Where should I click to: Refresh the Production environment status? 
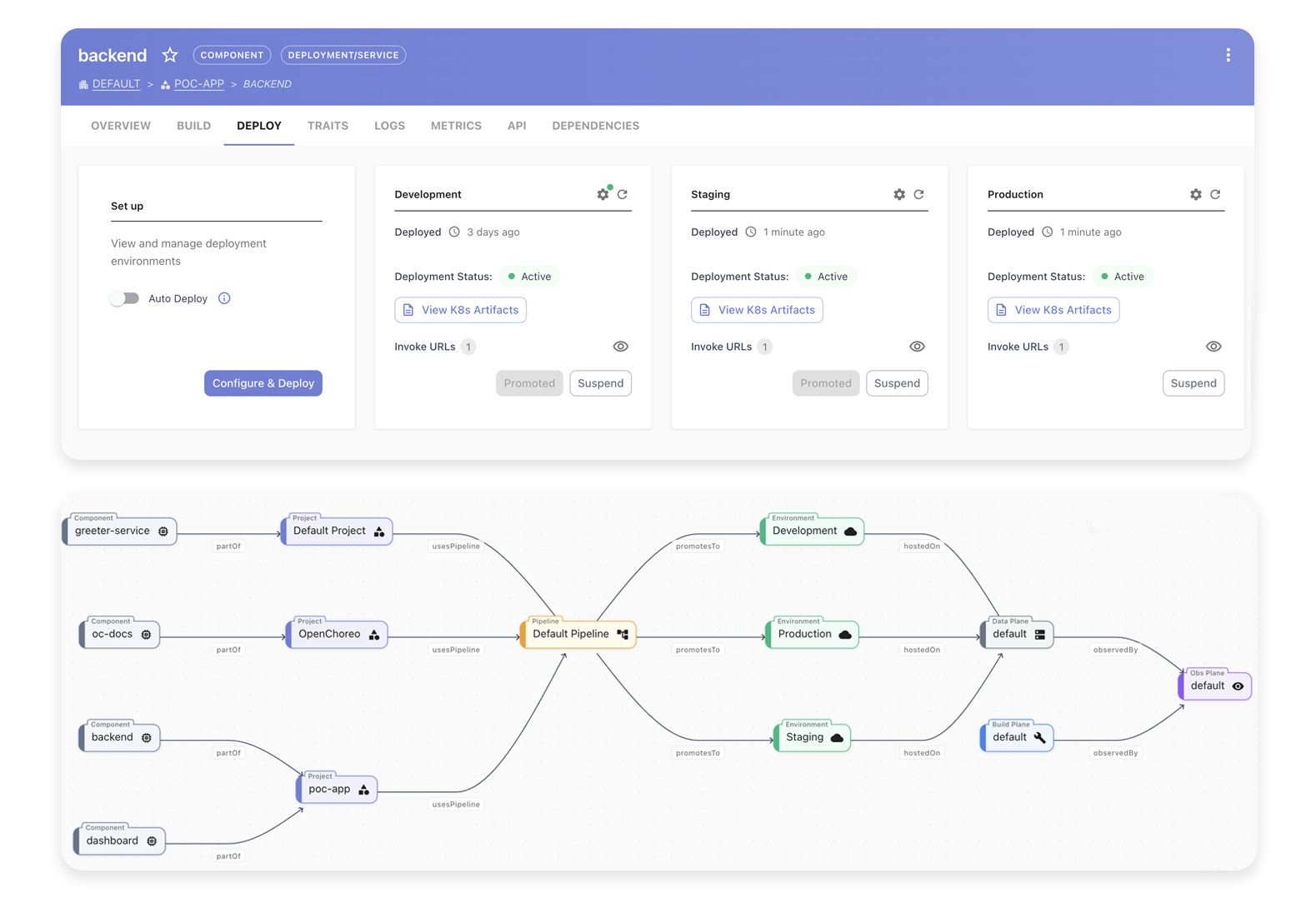[x=1215, y=194]
